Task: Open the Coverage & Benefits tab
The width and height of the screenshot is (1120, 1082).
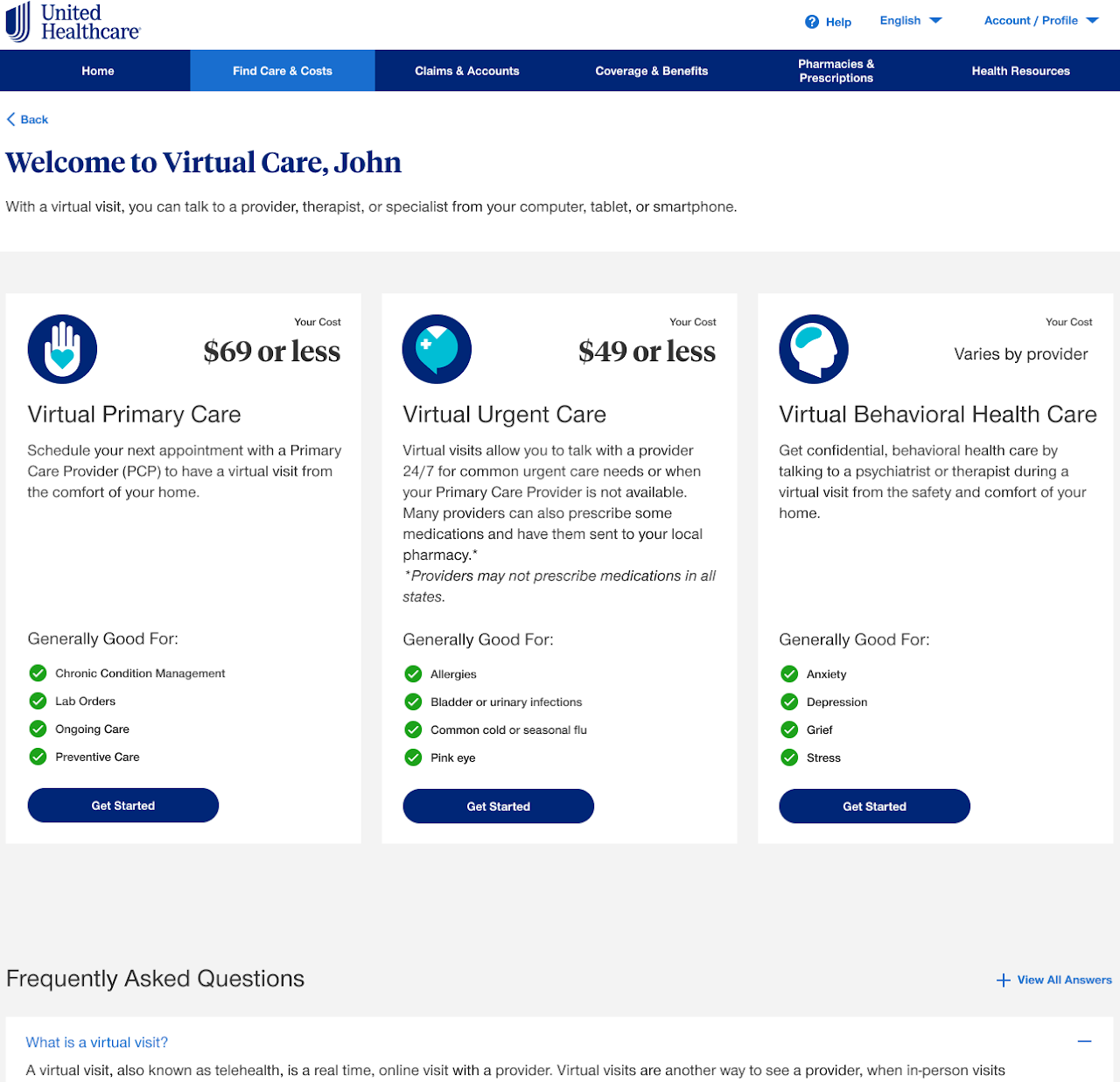Action: 652,71
